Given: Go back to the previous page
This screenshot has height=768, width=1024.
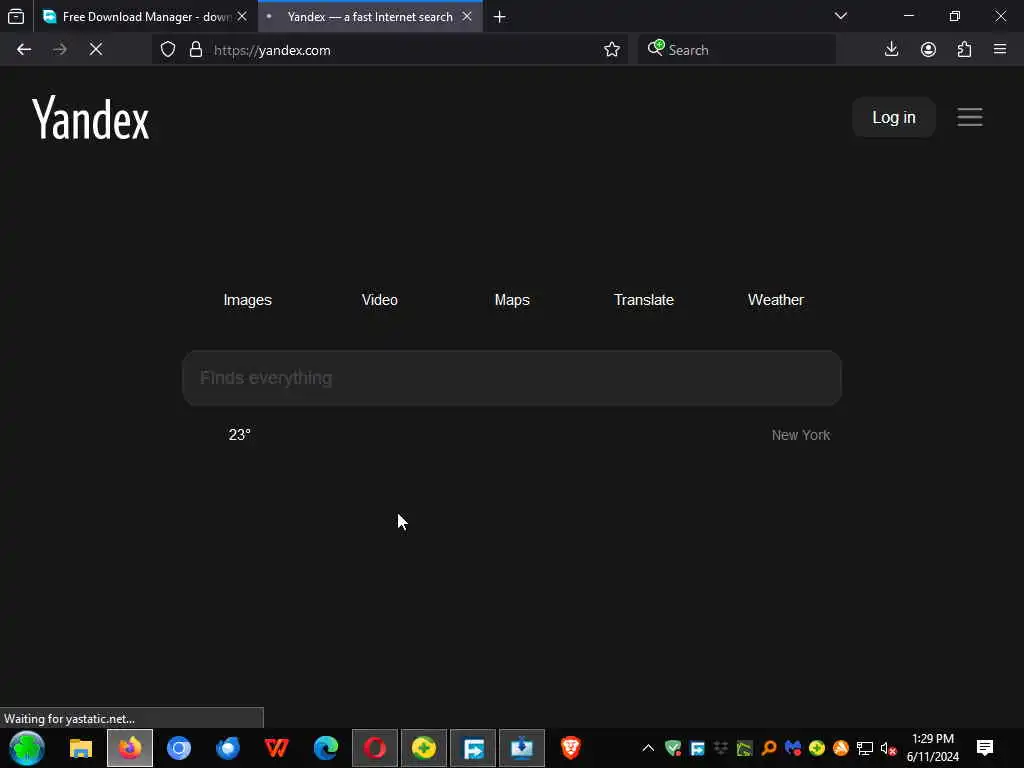Looking at the screenshot, I should 24,50.
